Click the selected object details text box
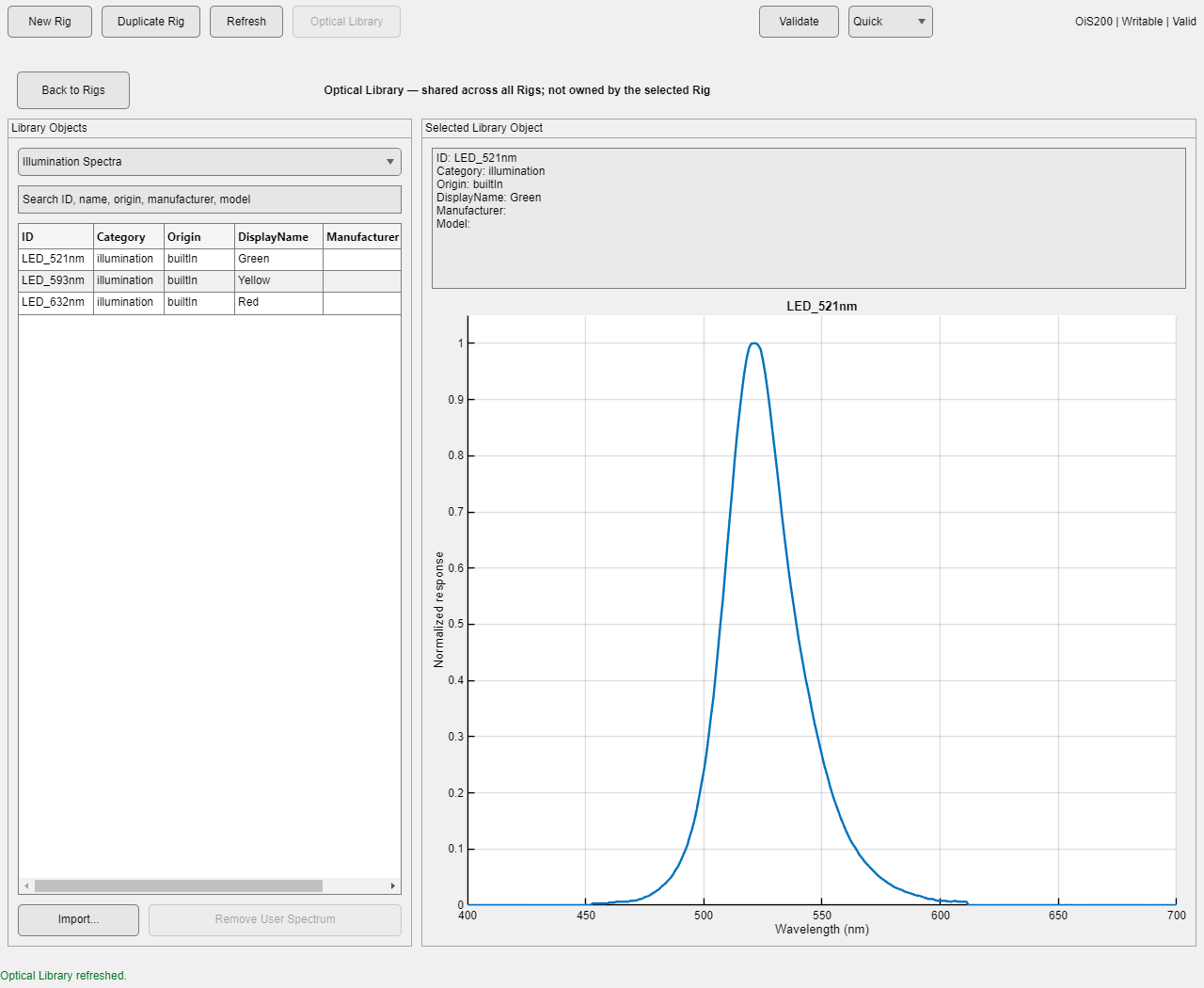Viewport: 1204px width, 988px height. pyautogui.click(x=809, y=218)
